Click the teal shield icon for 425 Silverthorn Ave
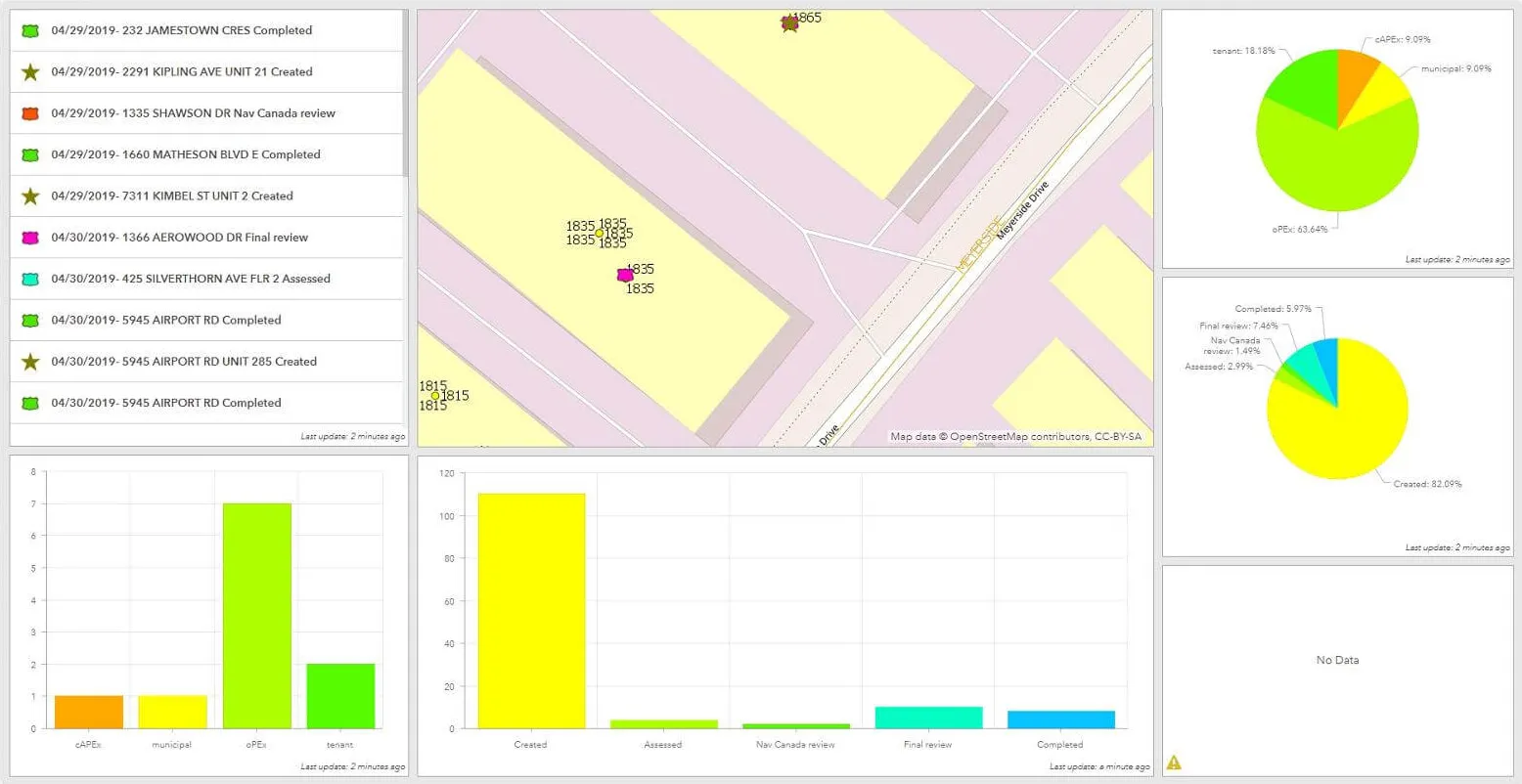The image size is (1522, 784). [x=30, y=279]
